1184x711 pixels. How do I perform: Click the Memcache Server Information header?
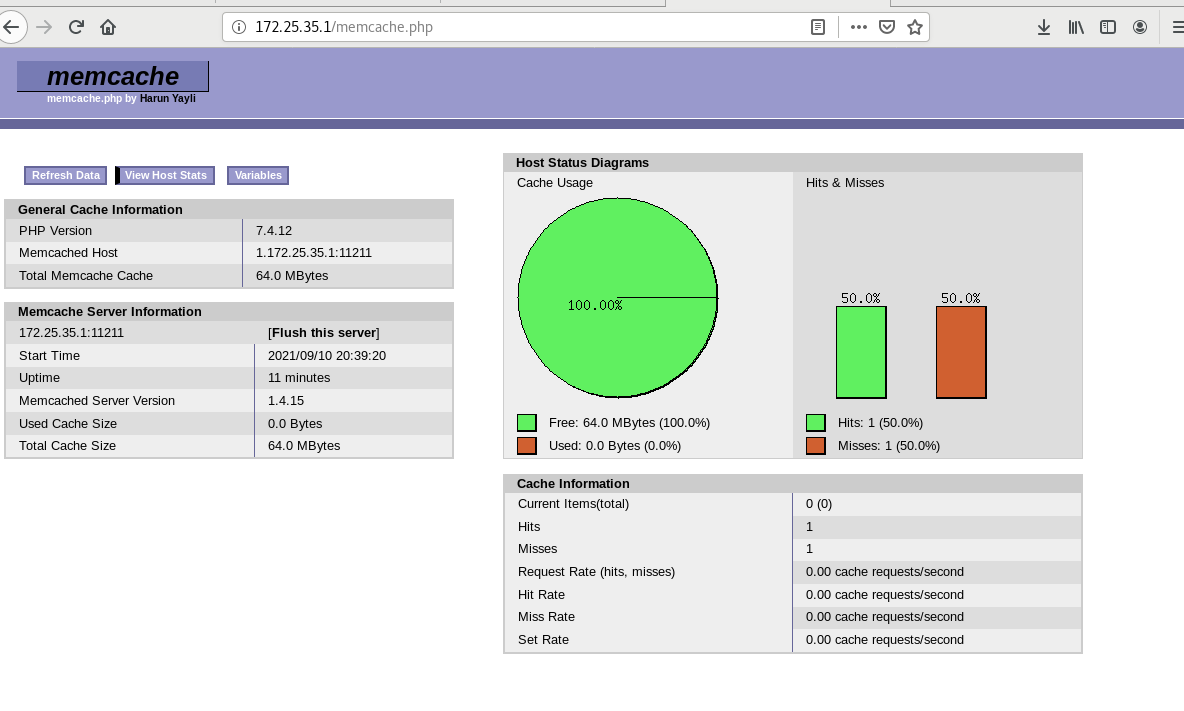(229, 312)
